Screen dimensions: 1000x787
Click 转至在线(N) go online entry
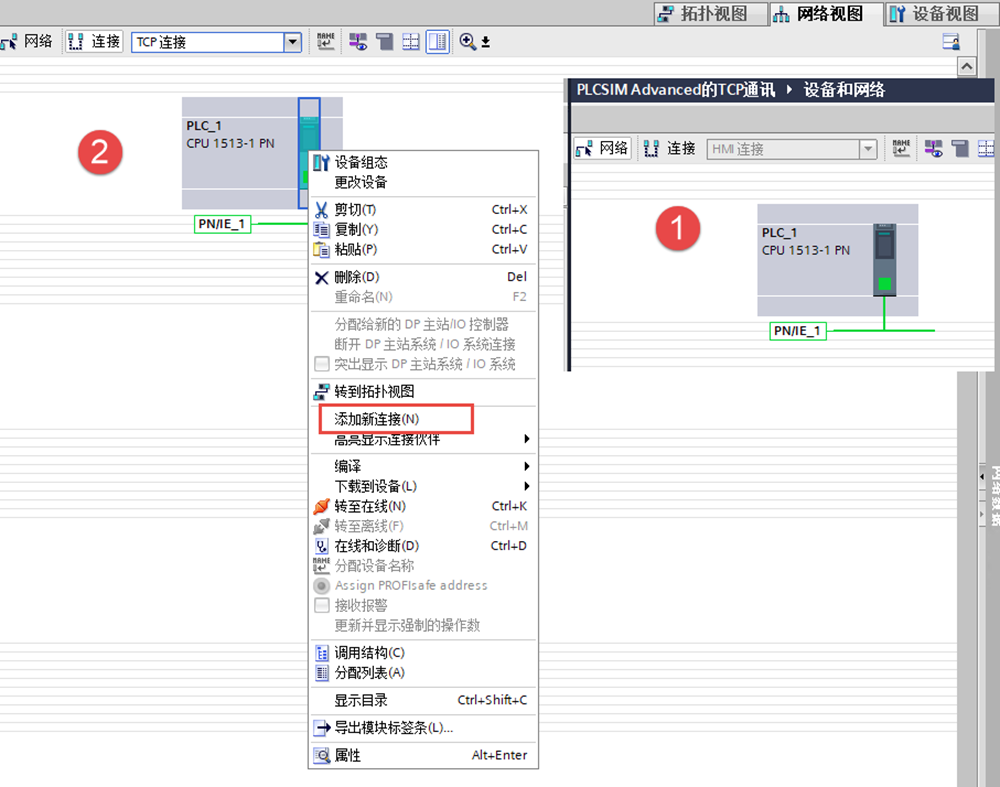(x=370, y=506)
